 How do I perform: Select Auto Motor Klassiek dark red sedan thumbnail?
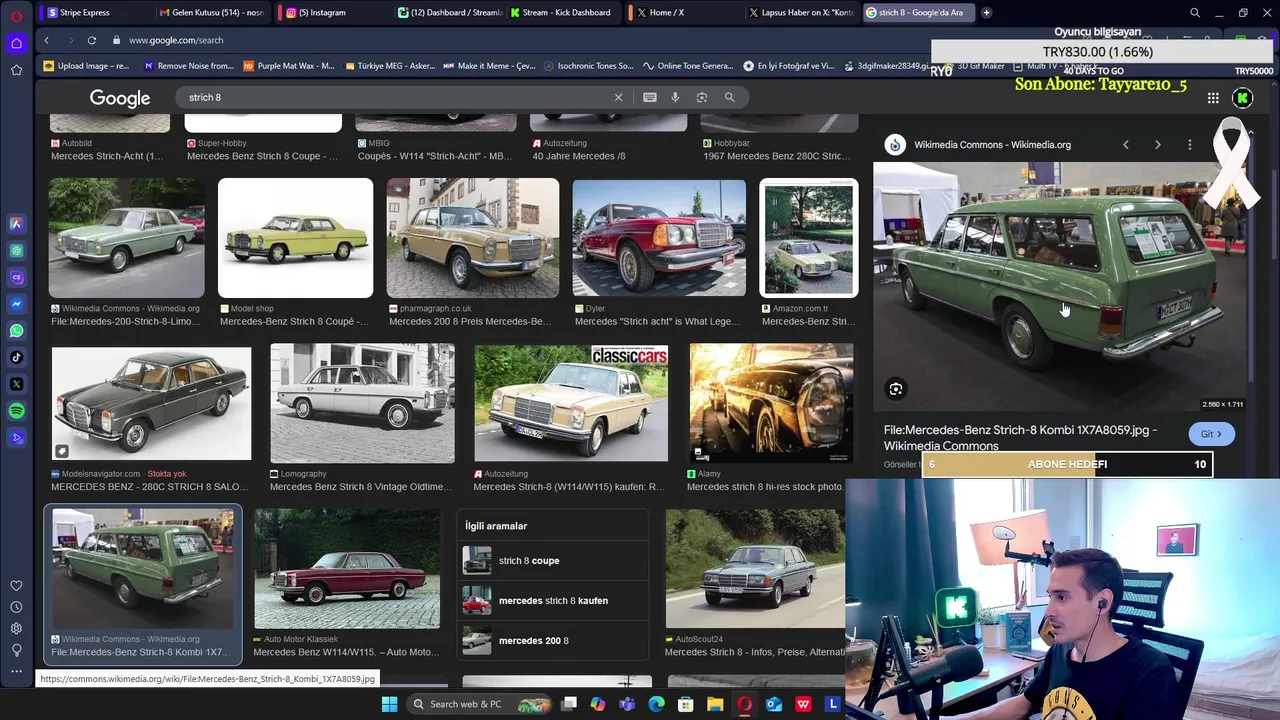click(347, 568)
